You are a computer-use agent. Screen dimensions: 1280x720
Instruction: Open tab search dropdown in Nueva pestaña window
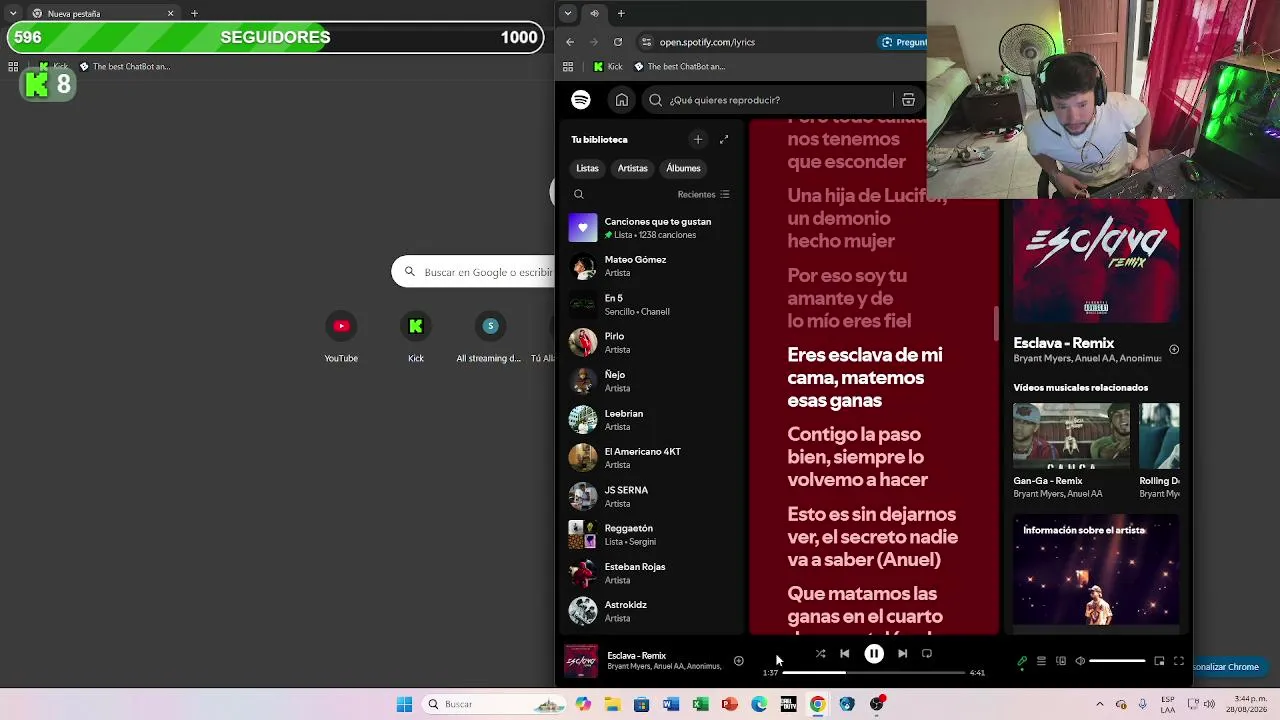click(12, 13)
